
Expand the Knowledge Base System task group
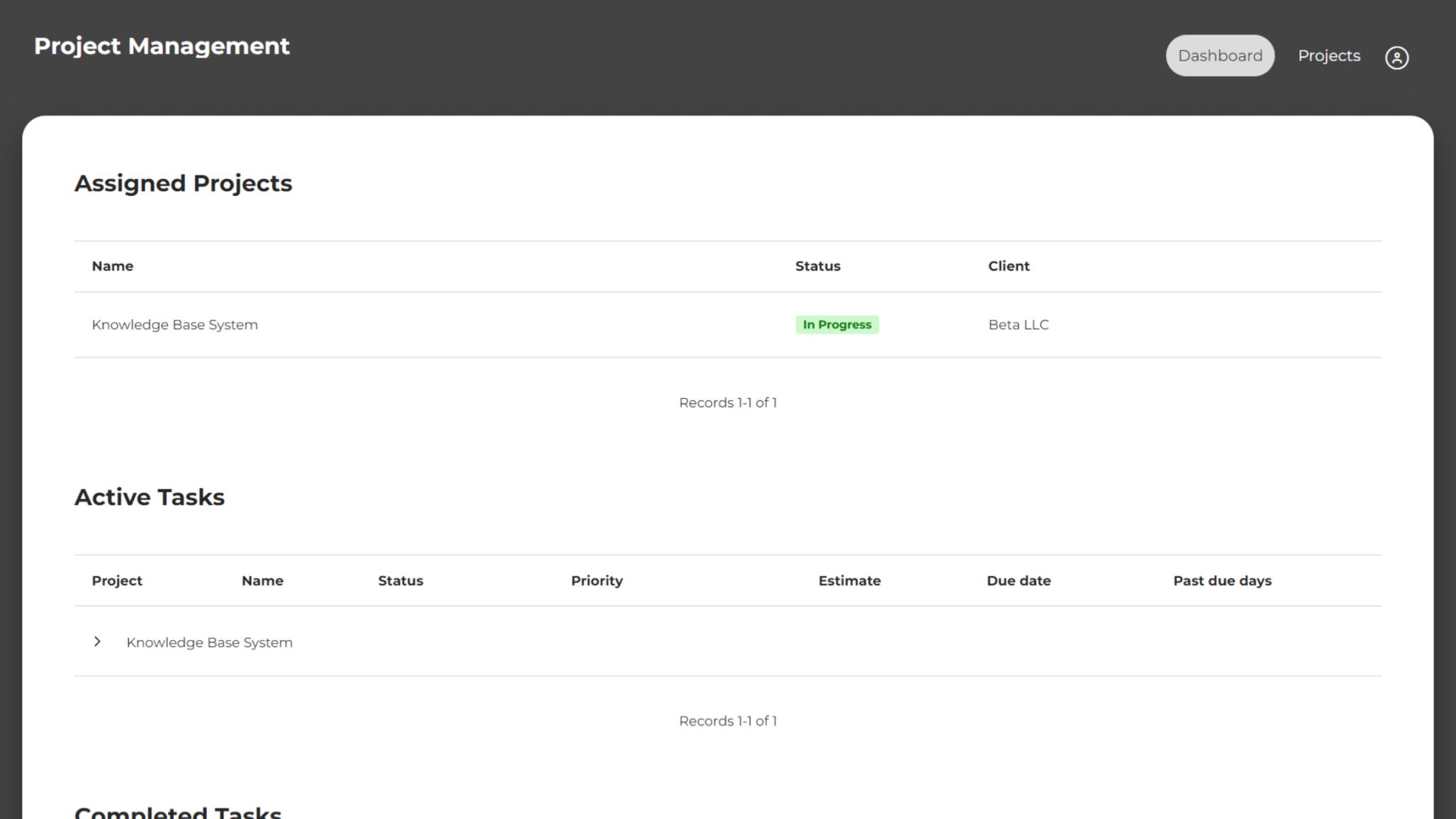coord(97,641)
